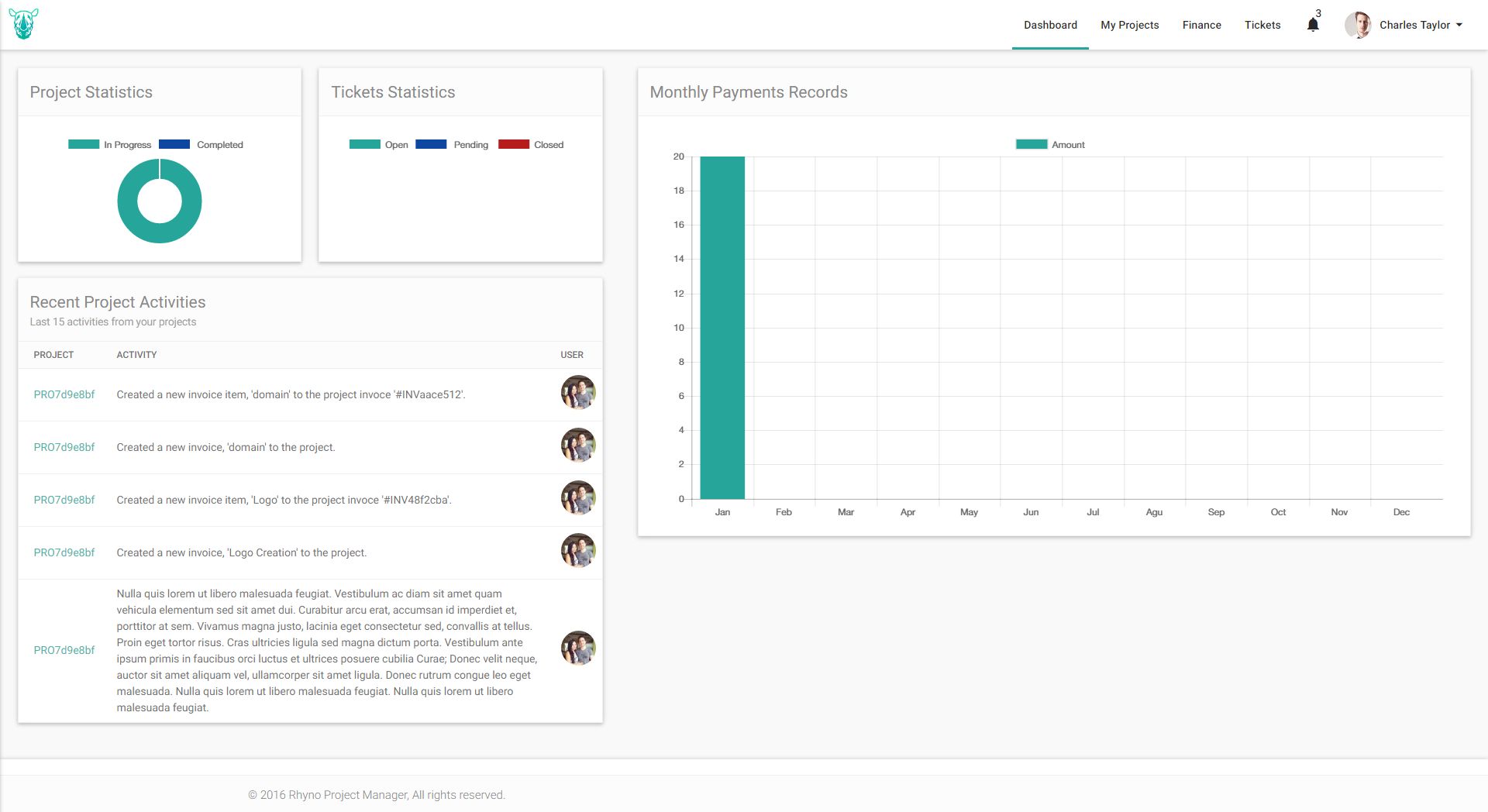Go to My Projects in navigation
This screenshot has height=812, width=1488.
coord(1129,25)
